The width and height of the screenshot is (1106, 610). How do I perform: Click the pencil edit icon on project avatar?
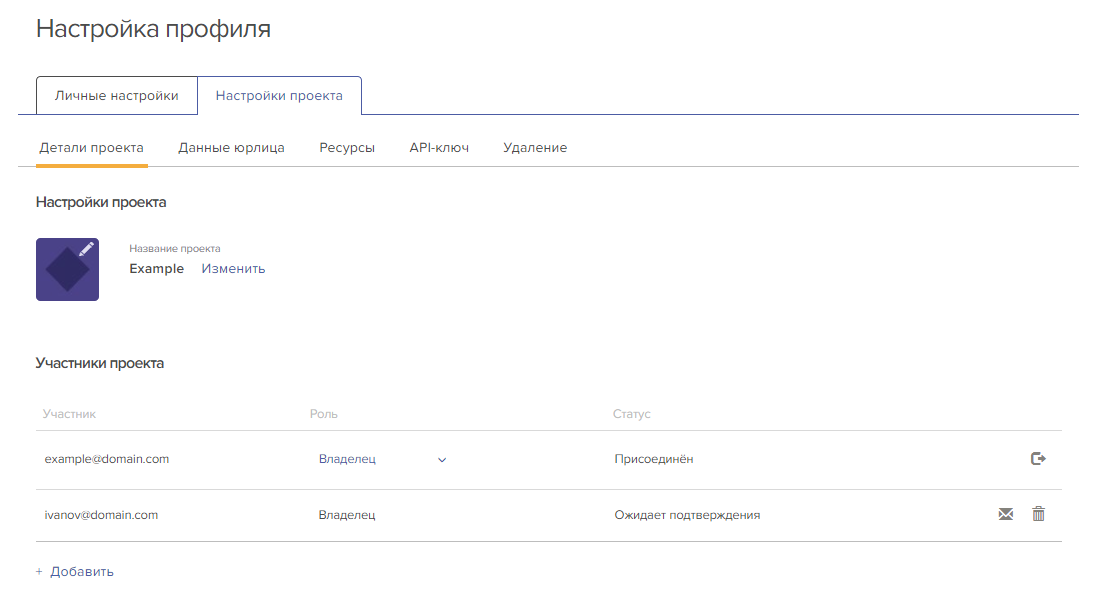coord(87,249)
